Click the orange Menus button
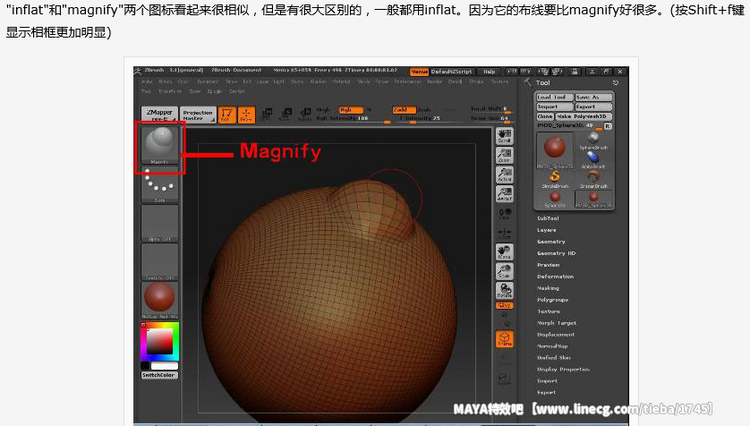 [x=419, y=72]
